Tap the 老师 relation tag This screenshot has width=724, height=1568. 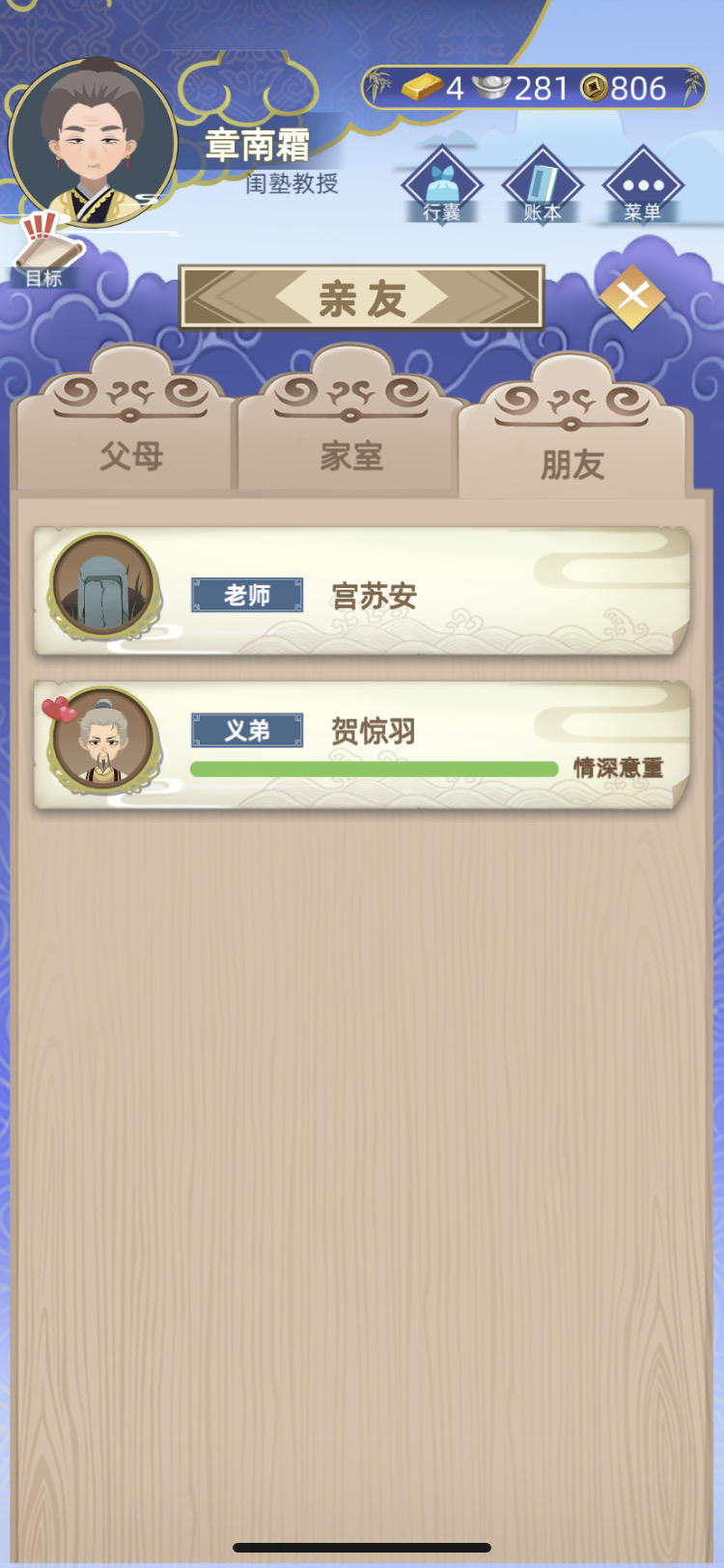(247, 595)
